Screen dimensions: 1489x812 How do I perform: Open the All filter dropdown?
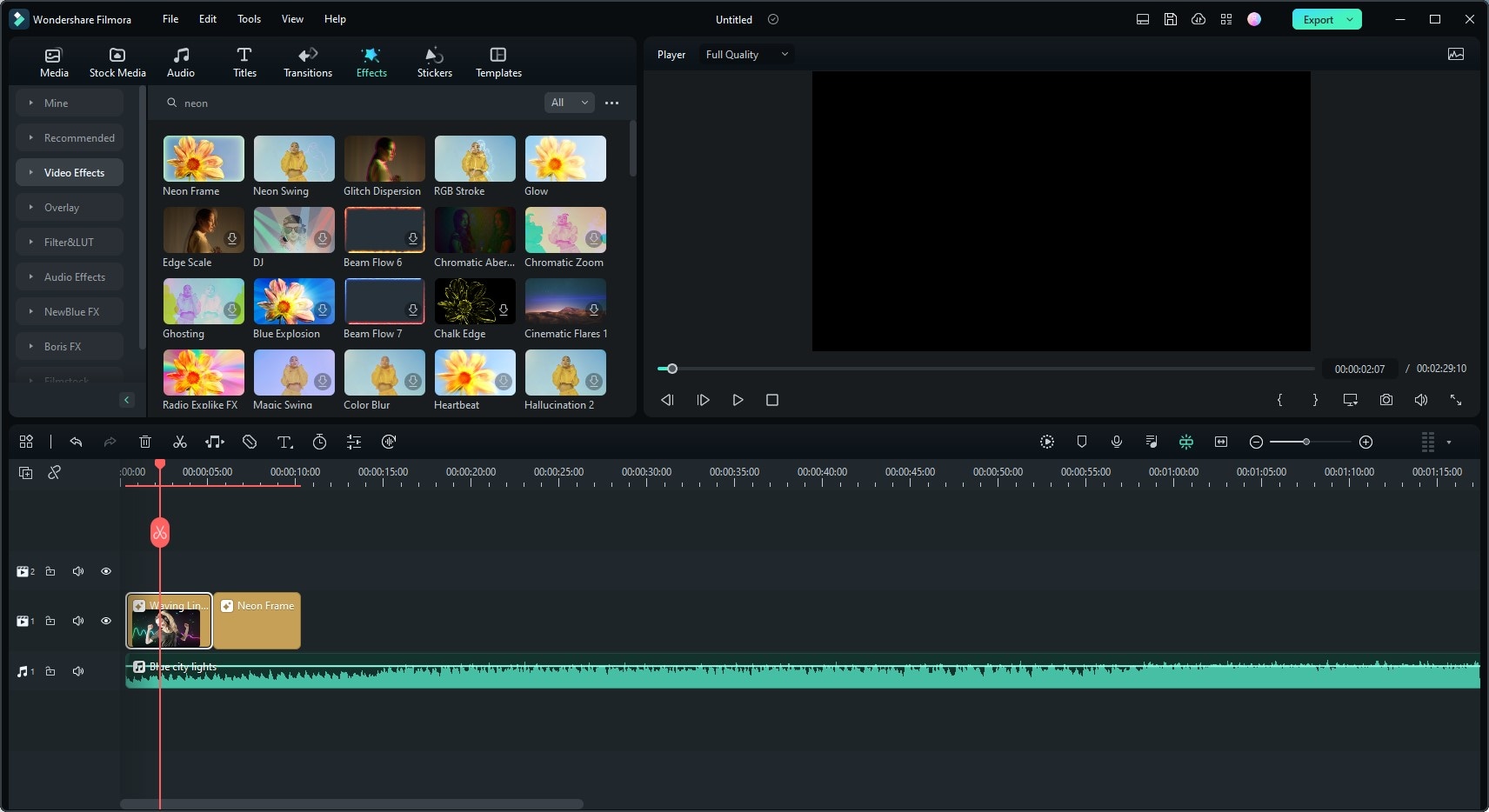(x=569, y=103)
